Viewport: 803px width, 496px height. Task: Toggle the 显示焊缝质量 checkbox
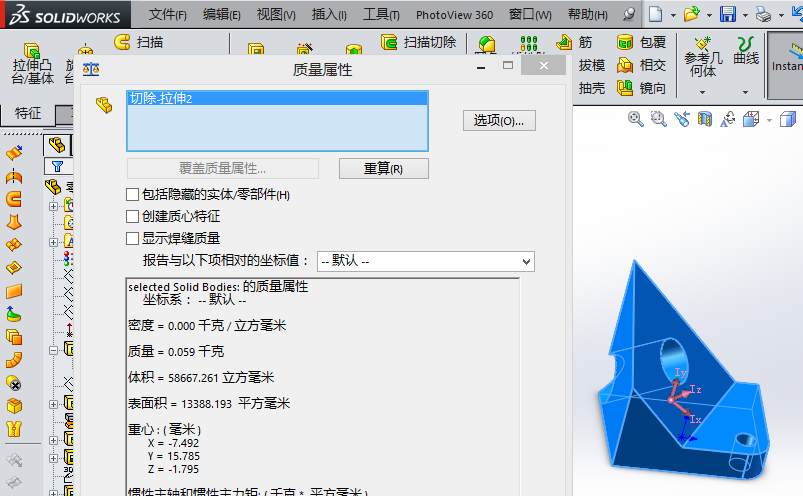pyautogui.click(x=133, y=238)
